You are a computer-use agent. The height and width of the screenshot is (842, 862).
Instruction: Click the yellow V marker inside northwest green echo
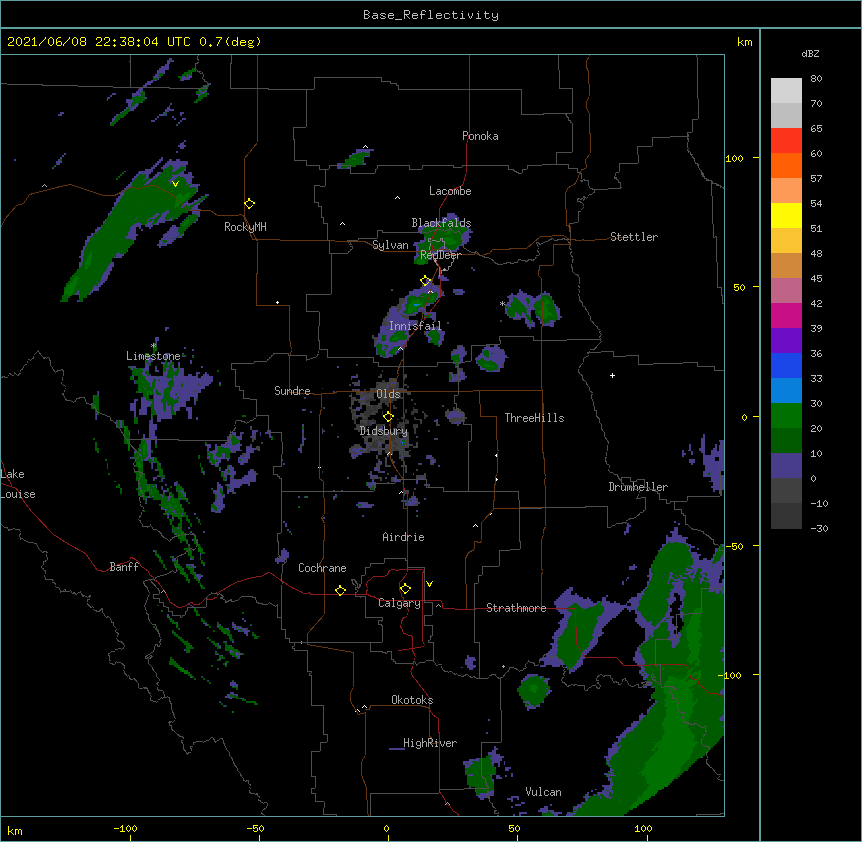pos(175,184)
